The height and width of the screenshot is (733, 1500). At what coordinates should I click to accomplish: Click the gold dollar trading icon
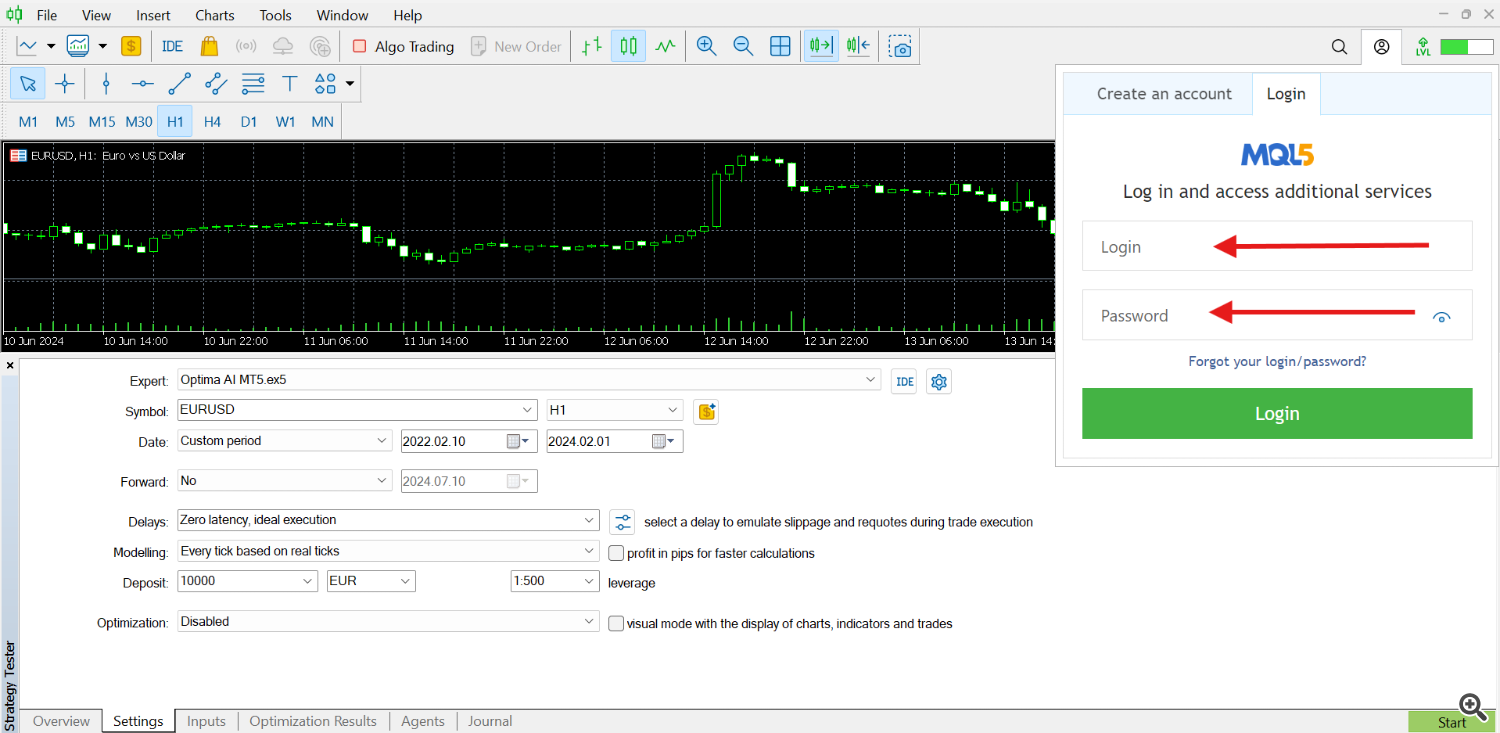point(131,46)
